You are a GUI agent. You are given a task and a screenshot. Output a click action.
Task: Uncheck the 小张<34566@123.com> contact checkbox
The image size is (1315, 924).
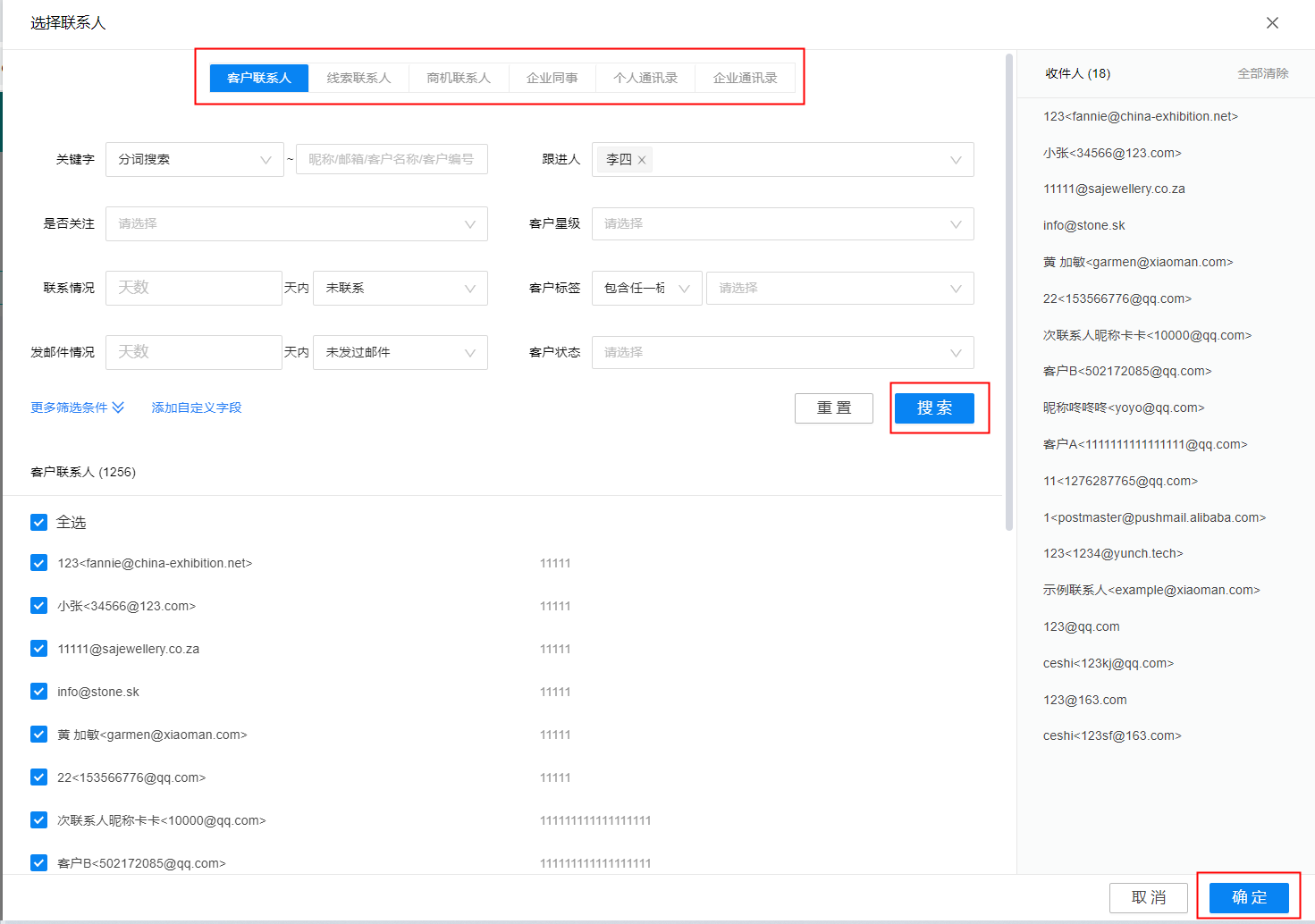[38, 605]
